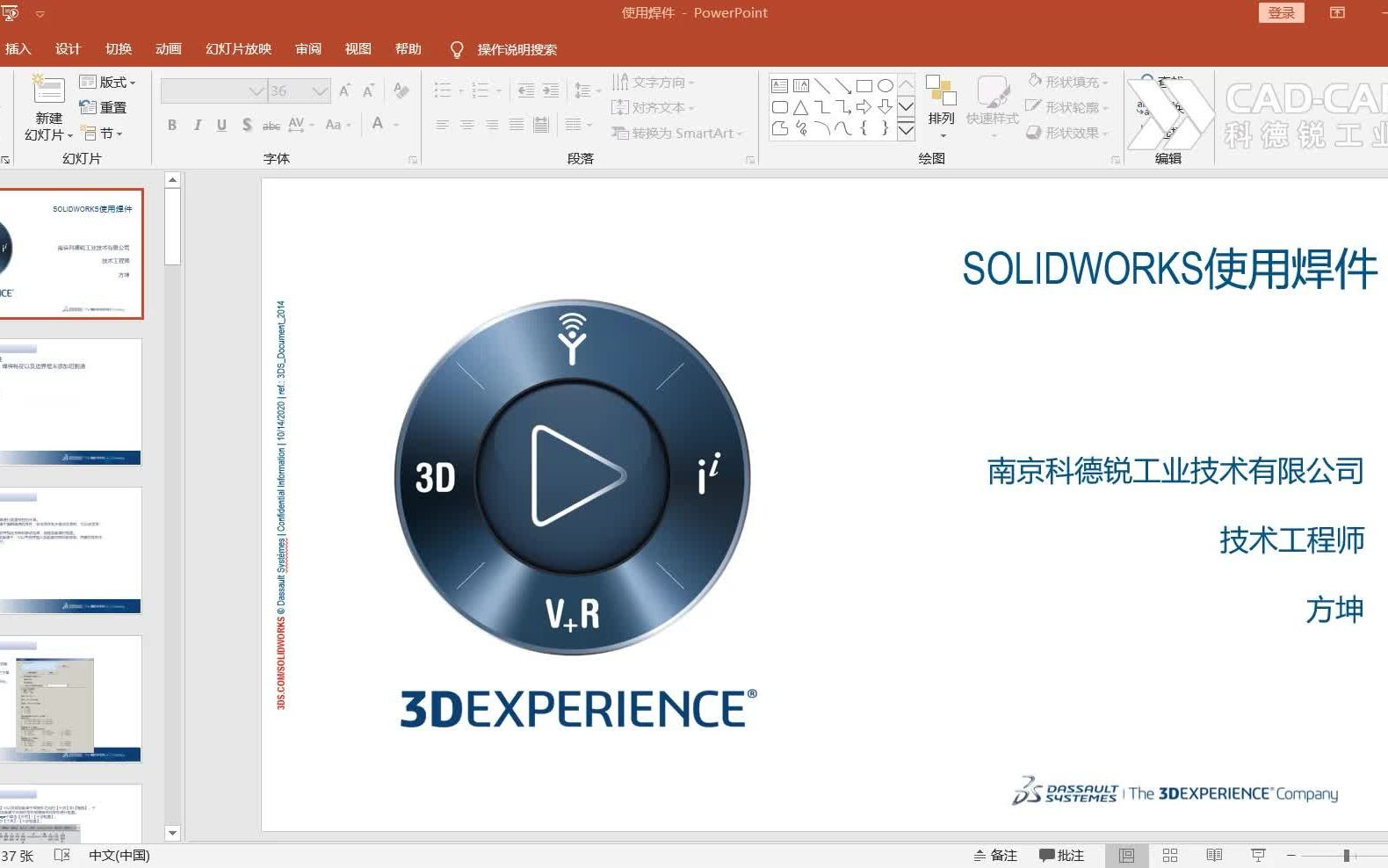Toggle strikethrough abc button

271,125
